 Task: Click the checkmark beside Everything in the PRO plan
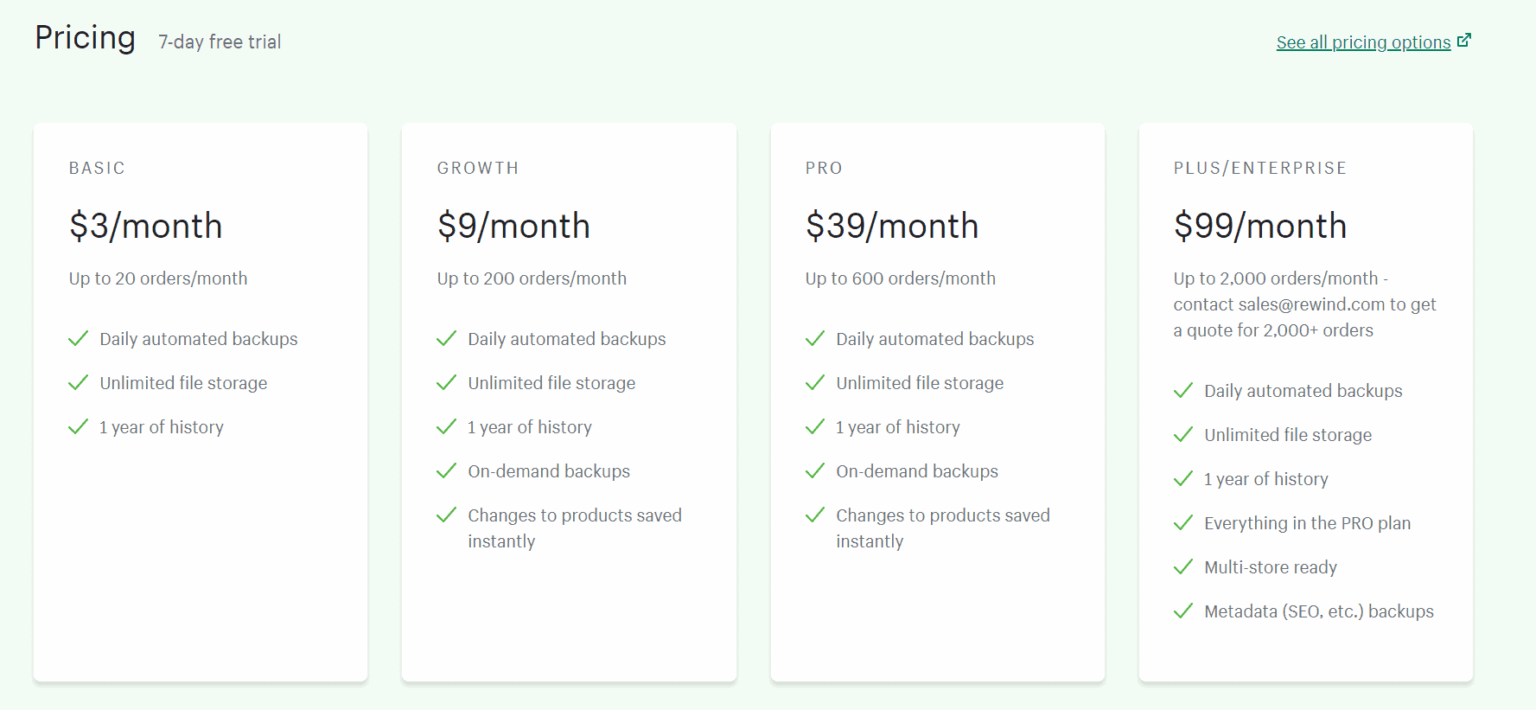tap(1183, 523)
